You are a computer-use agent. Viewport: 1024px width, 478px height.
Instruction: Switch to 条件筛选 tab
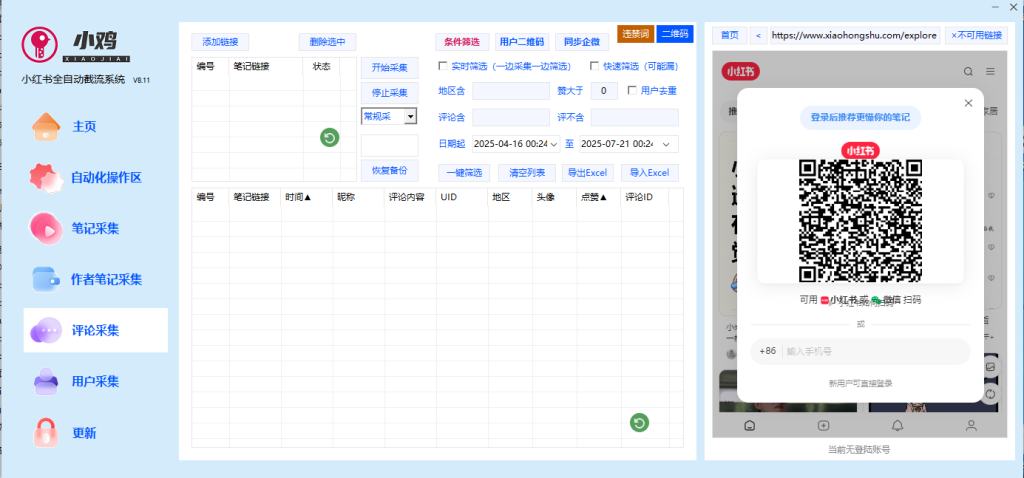[x=462, y=42]
